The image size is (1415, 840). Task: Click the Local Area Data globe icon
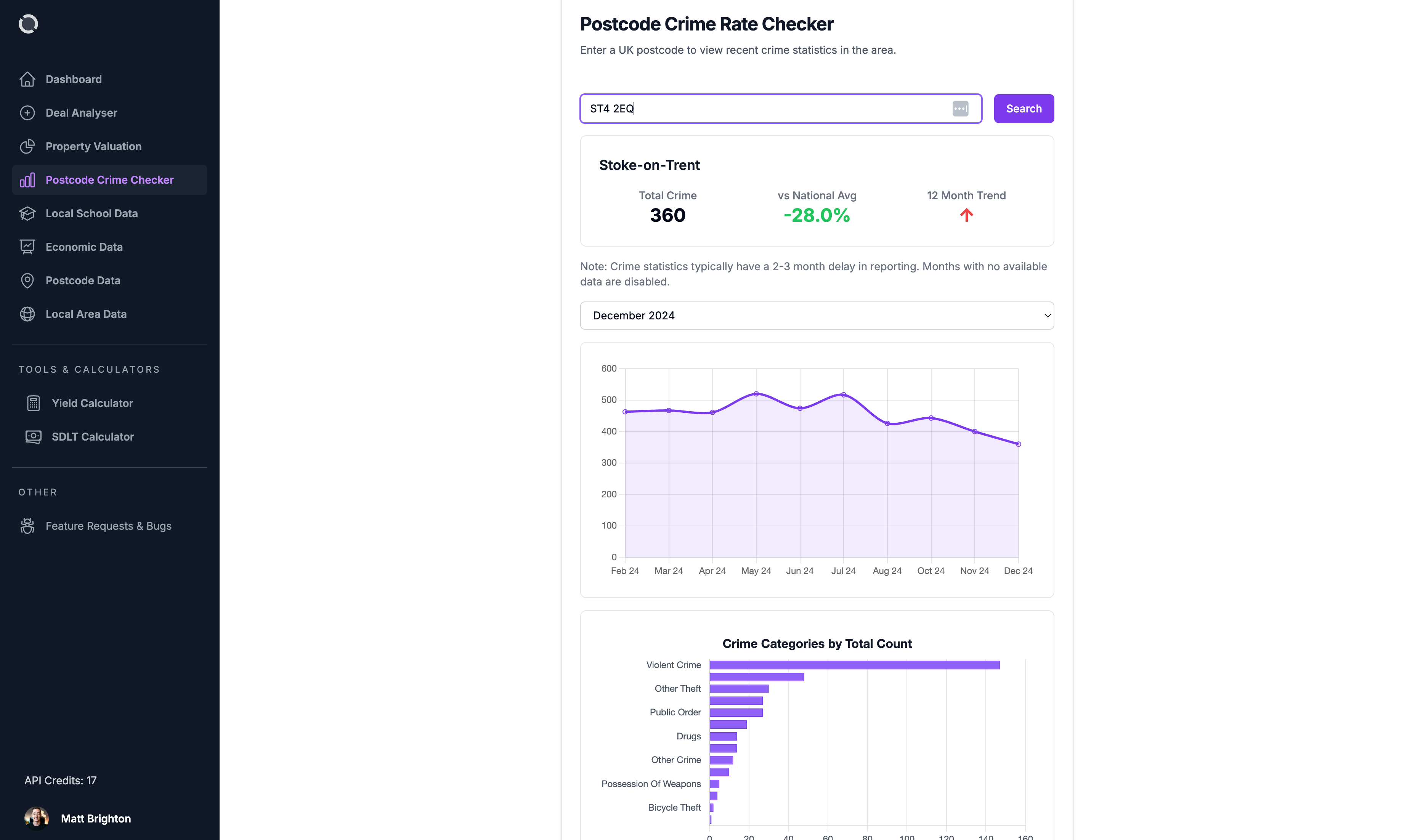[27, 314]
